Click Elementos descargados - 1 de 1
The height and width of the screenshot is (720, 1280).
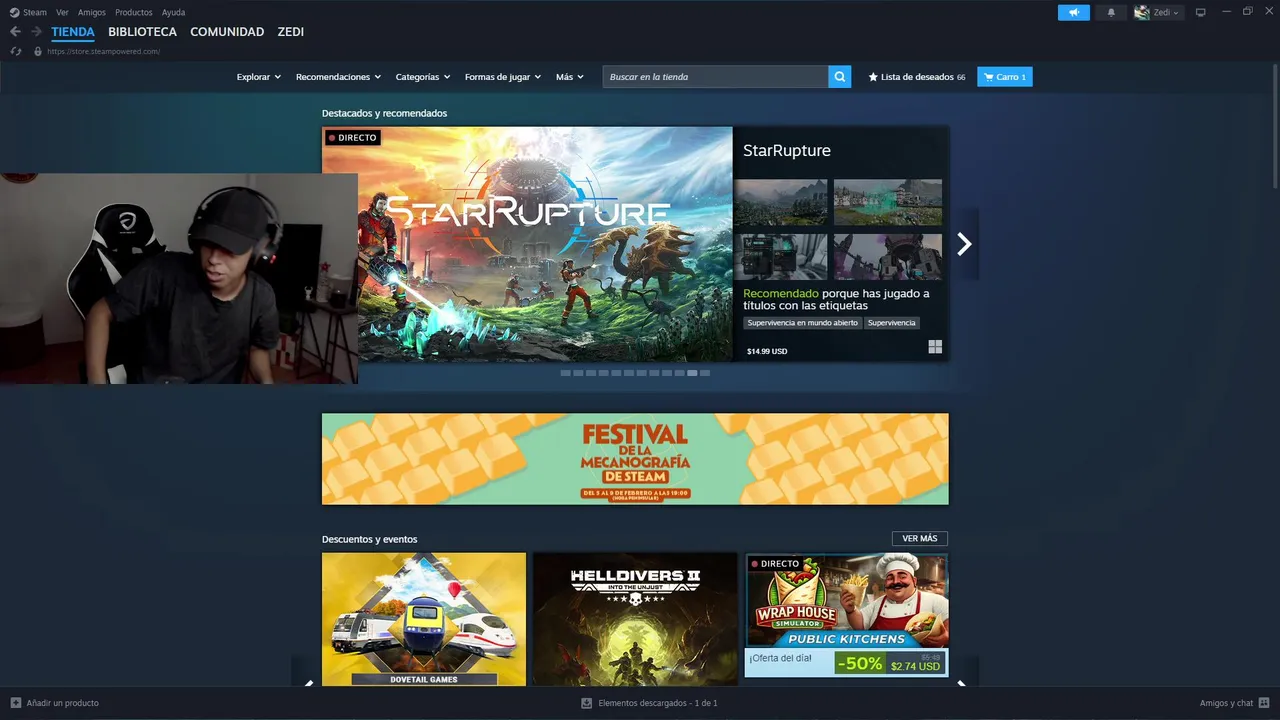click(658, 703)
